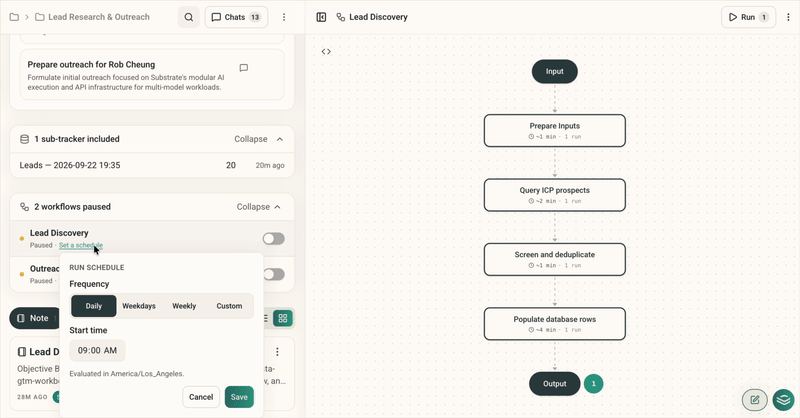Click the green output count badge
The image size is (800, 418).
tap(593, 384)
